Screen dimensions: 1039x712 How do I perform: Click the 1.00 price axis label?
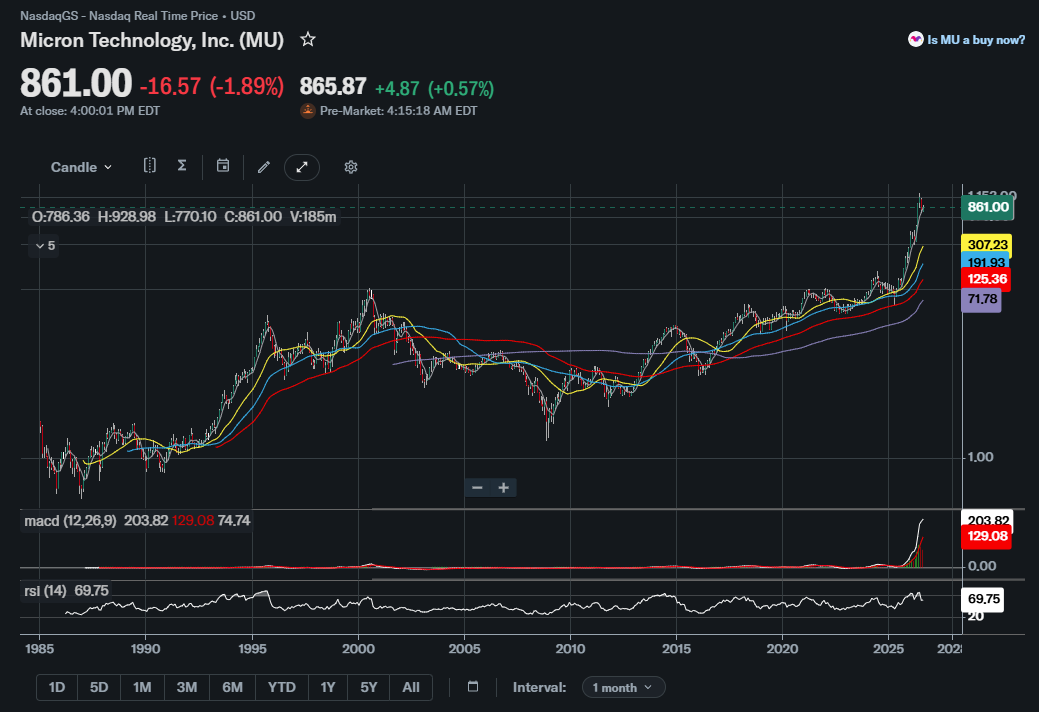(x=981, y=457)
